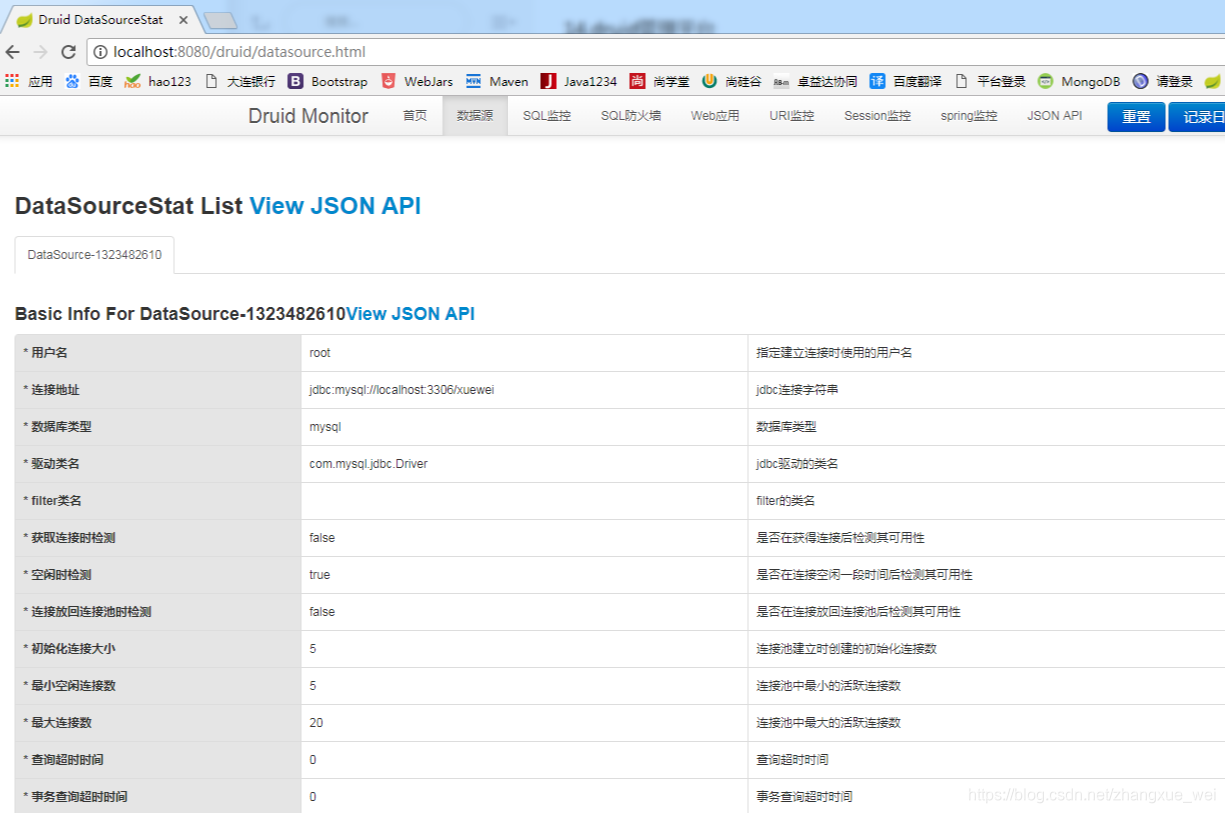Click description 连接池中最大的活跃连接数
This screenshot has height=813, width=1225.
coord(828,723)
